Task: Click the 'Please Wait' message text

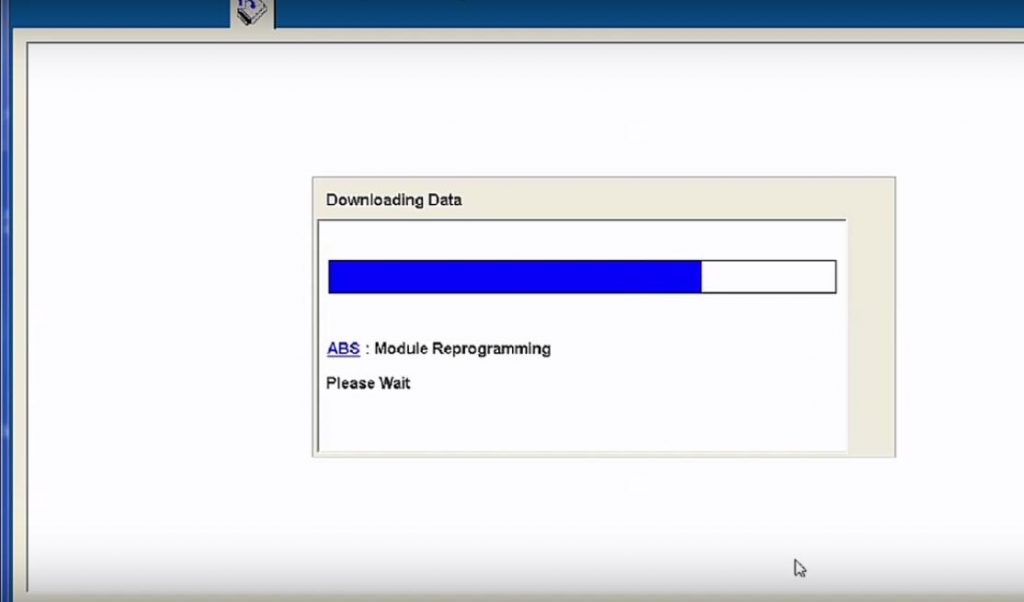Action: tap(368, 383)
